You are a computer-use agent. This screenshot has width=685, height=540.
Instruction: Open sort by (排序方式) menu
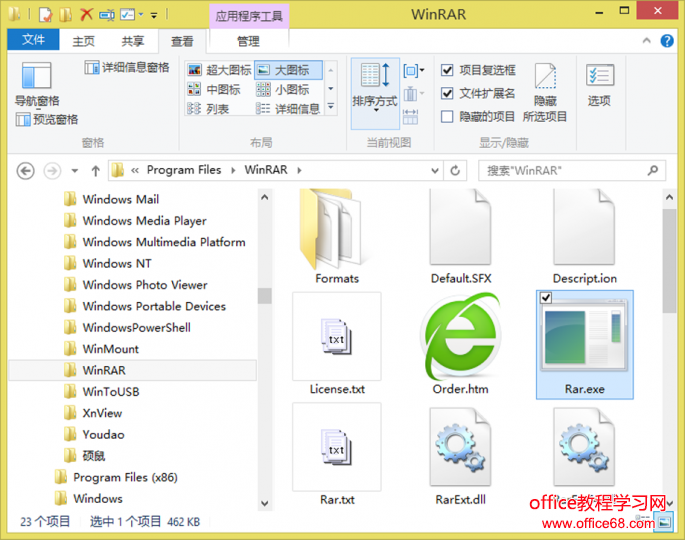(375, 93)
